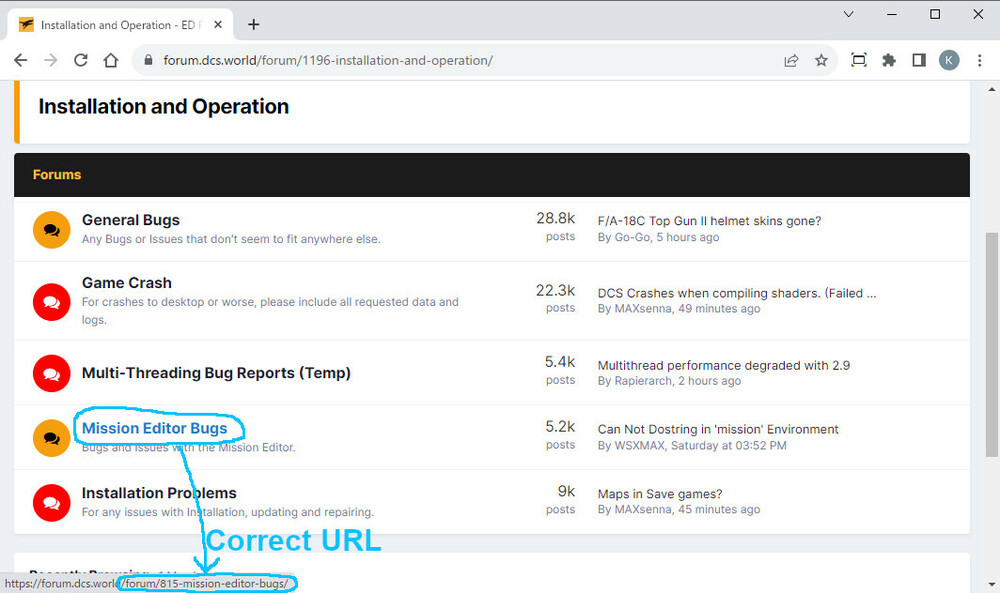Click the General Bugs forum icon
1000x593 pixels.
[52, 230]
